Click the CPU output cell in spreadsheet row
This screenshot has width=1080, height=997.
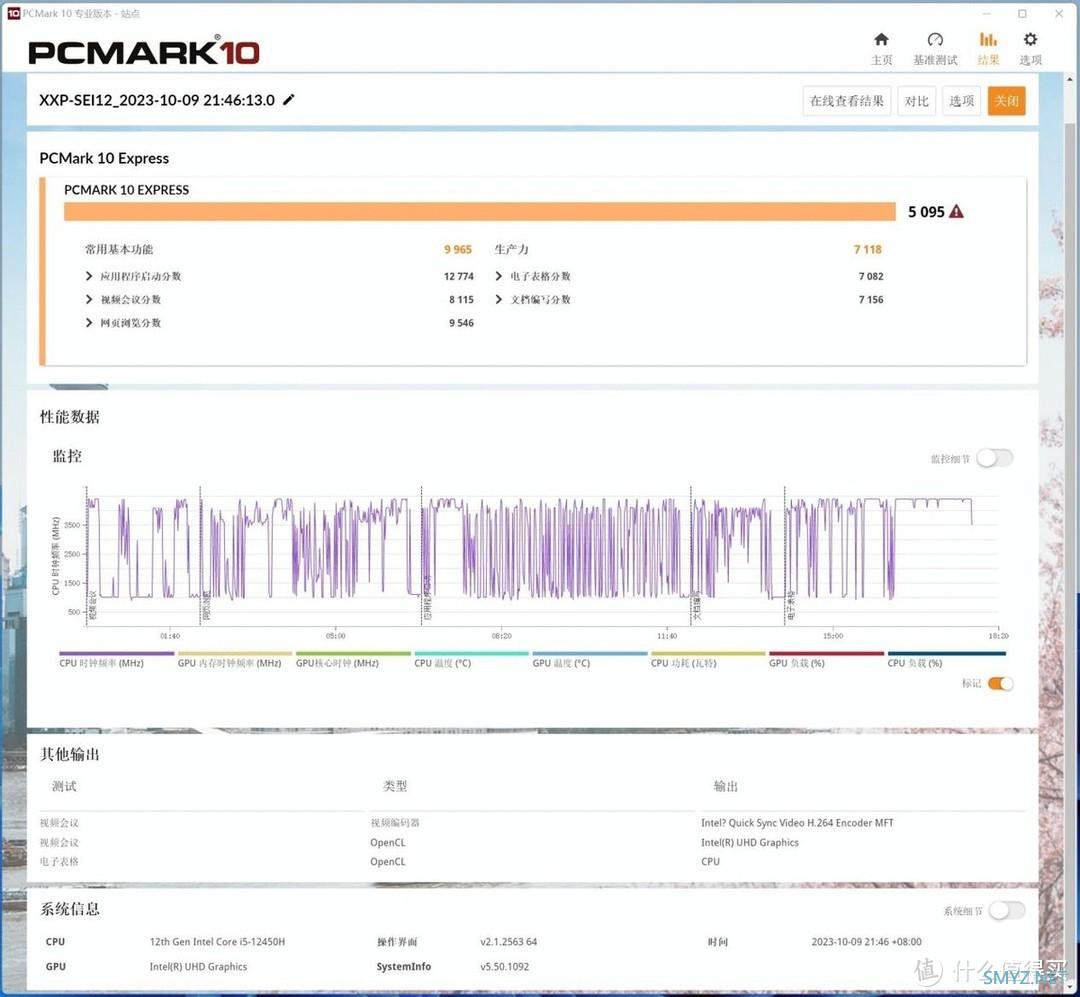[x=710, y=861]
